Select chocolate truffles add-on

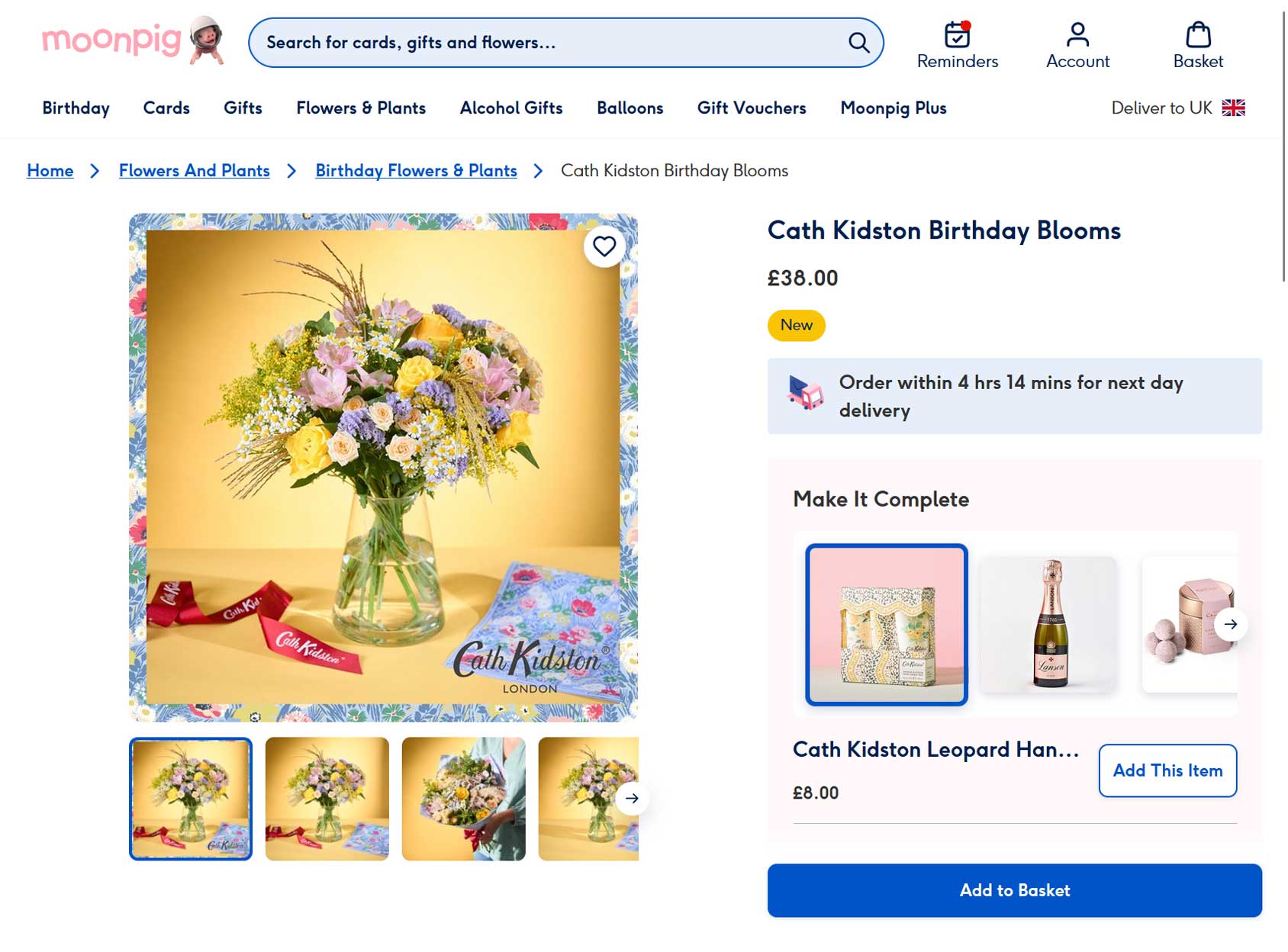[1190, 625]
